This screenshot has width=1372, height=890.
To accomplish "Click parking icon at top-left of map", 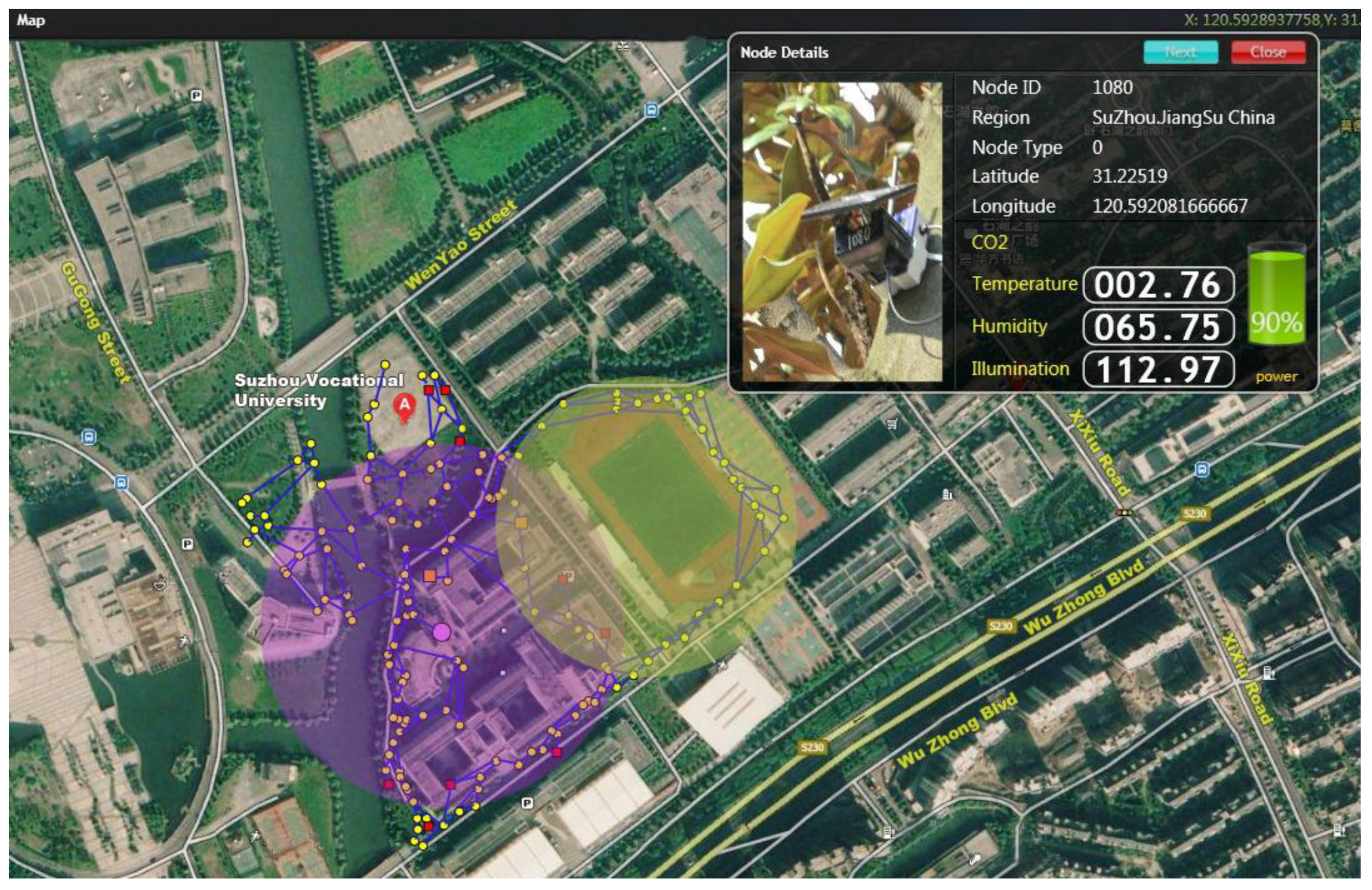I will [x=196, y=96].
